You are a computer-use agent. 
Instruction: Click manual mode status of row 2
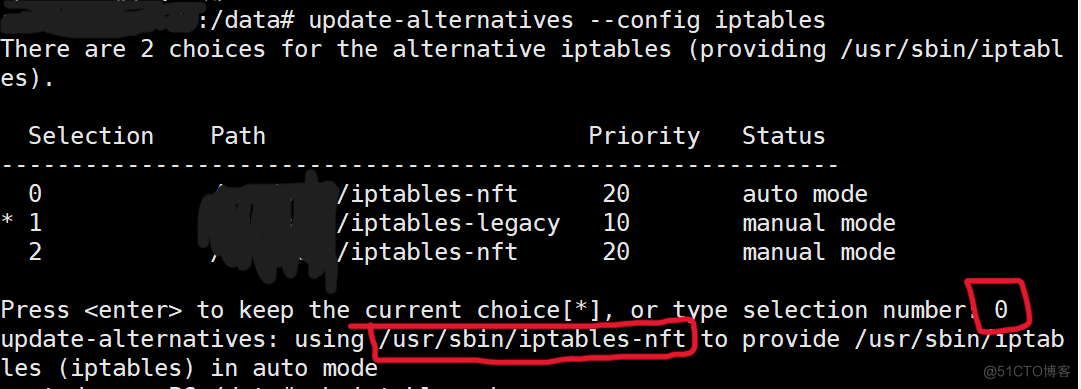(x=818, y=252)
